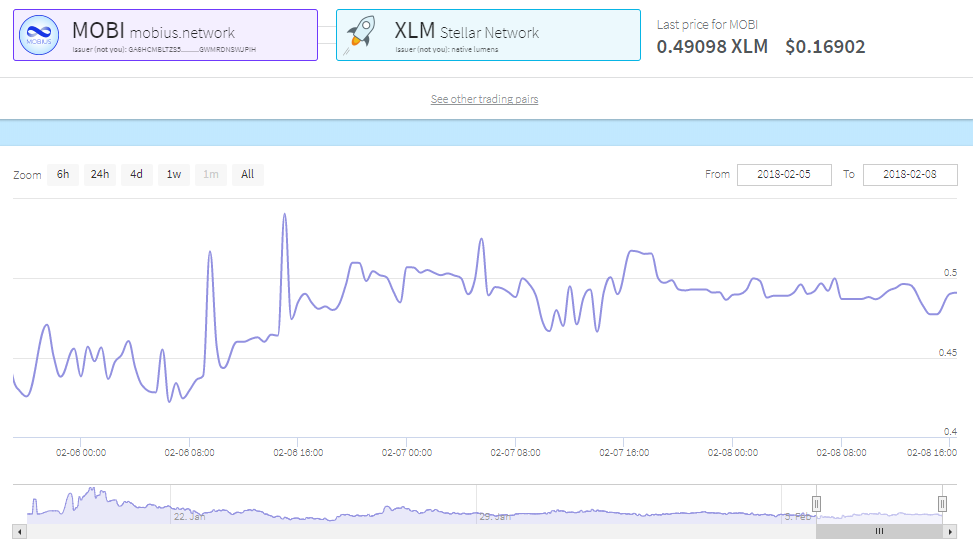Edit the To date field 2018-02-08
This screenshot has width=973, height=542.
[x=910, y=174]
